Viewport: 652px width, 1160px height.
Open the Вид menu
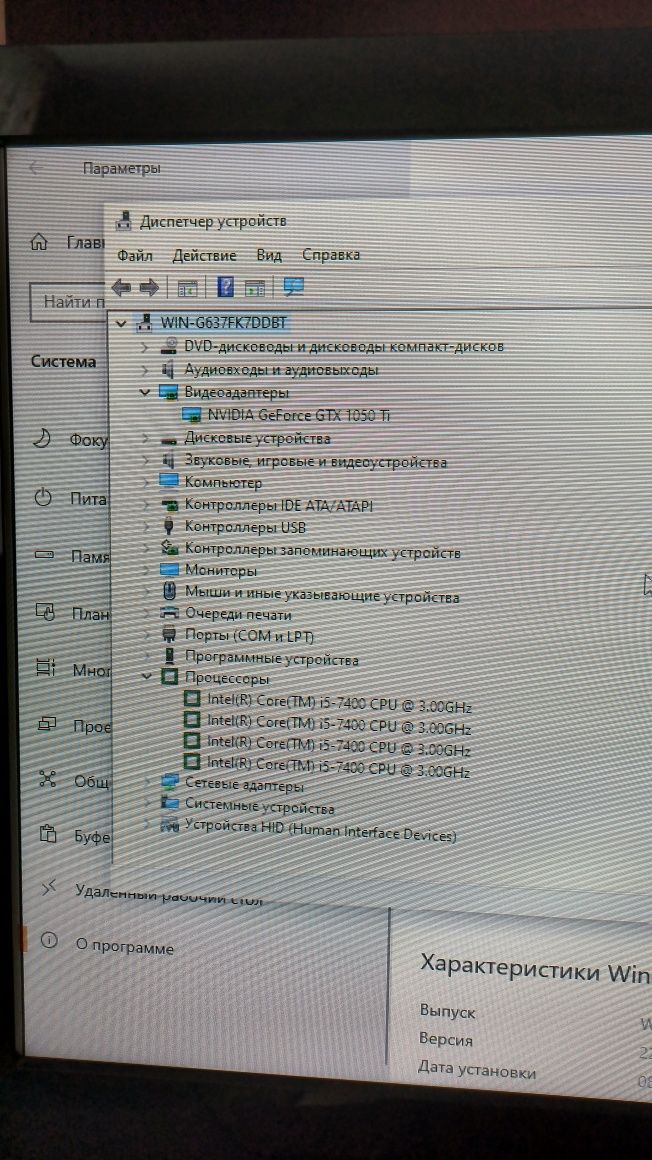pos(269,255)
